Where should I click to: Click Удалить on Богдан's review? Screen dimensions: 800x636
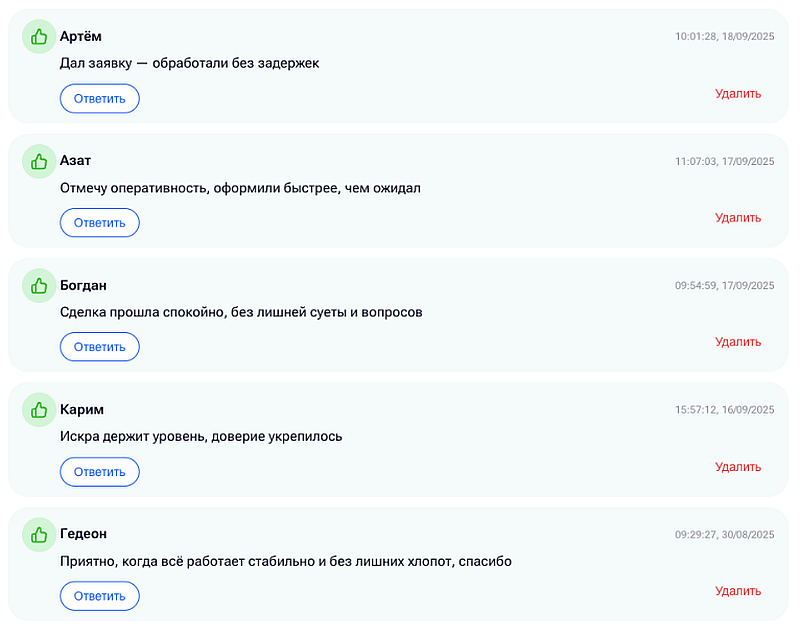738,342
